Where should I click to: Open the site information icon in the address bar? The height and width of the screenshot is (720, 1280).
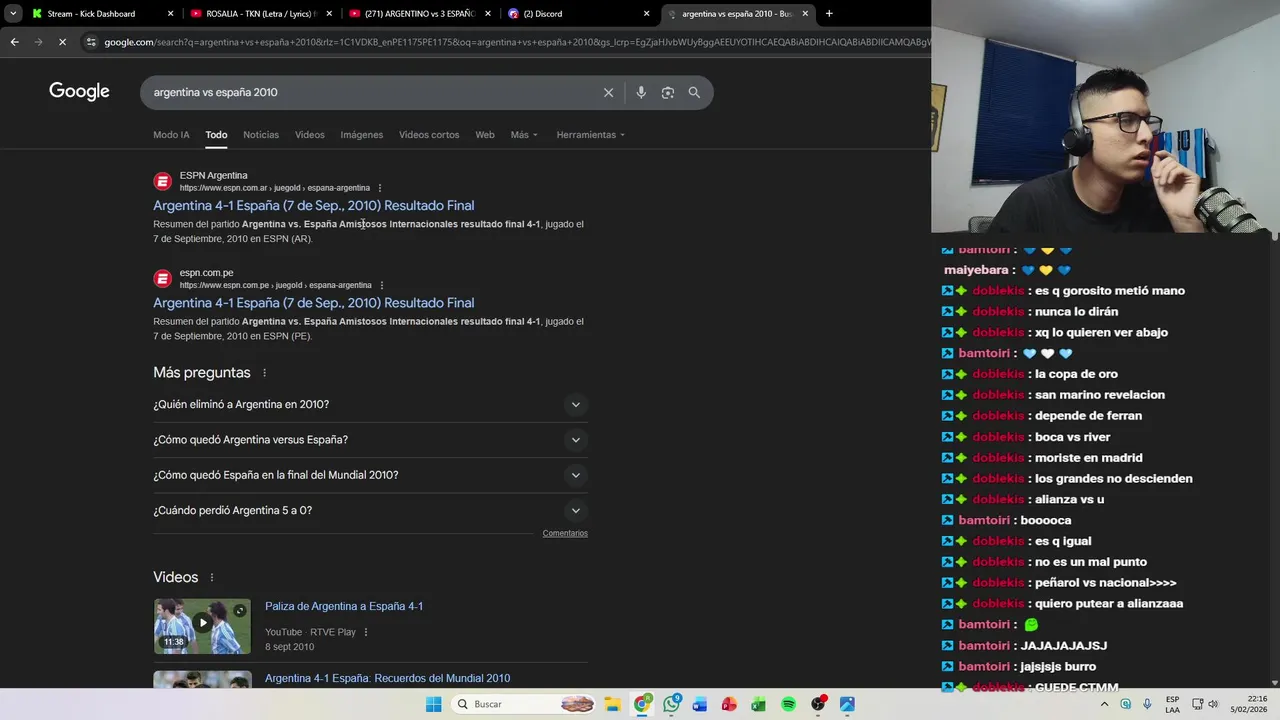coord(91,42)
